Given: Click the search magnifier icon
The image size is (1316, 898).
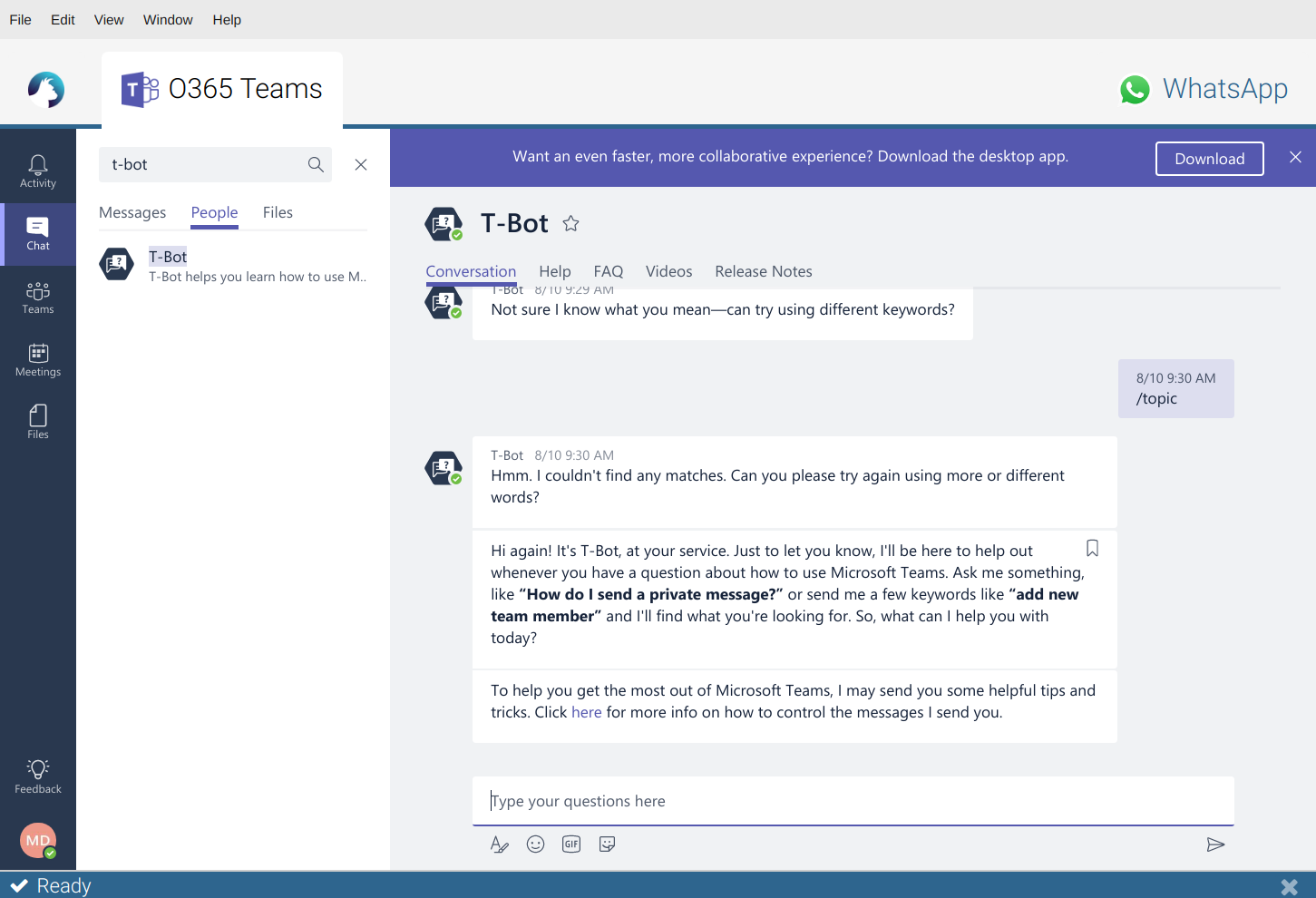Looking at the screenshot, I should (316, 164).
